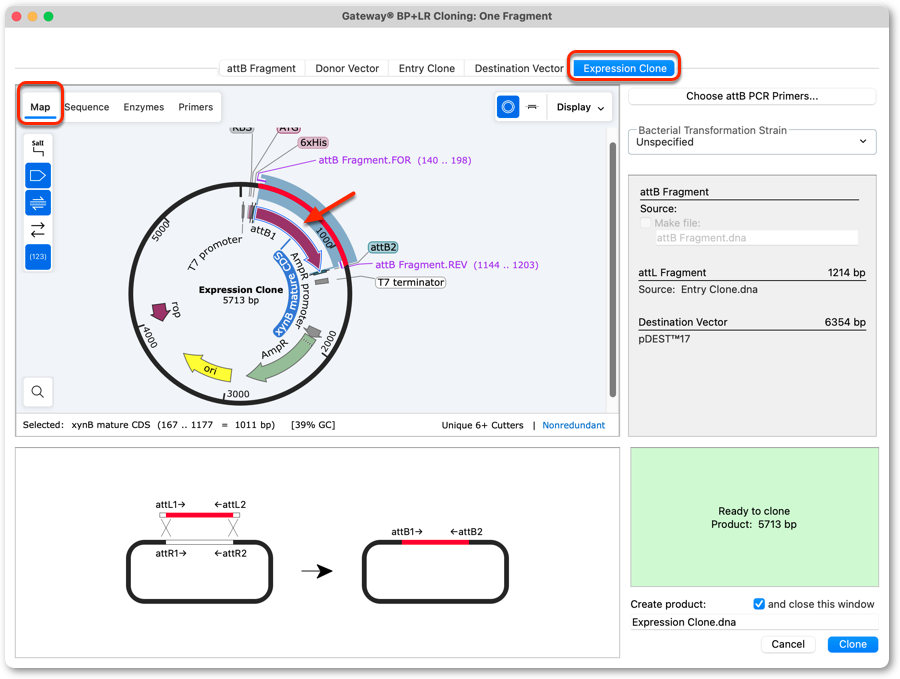Open the Sequence view tab
The width and height of the screenshot is (900, 679).
[87, 107]
